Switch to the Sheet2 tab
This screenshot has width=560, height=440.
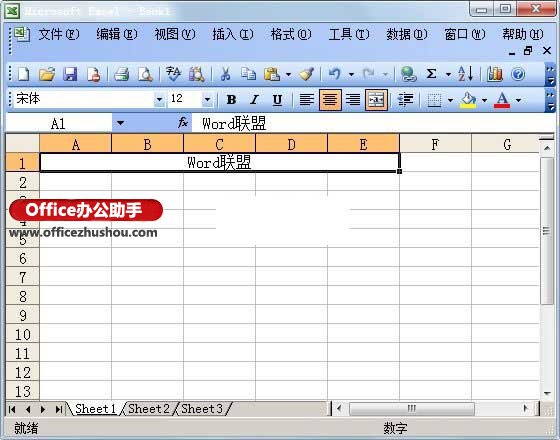[149, 409]
